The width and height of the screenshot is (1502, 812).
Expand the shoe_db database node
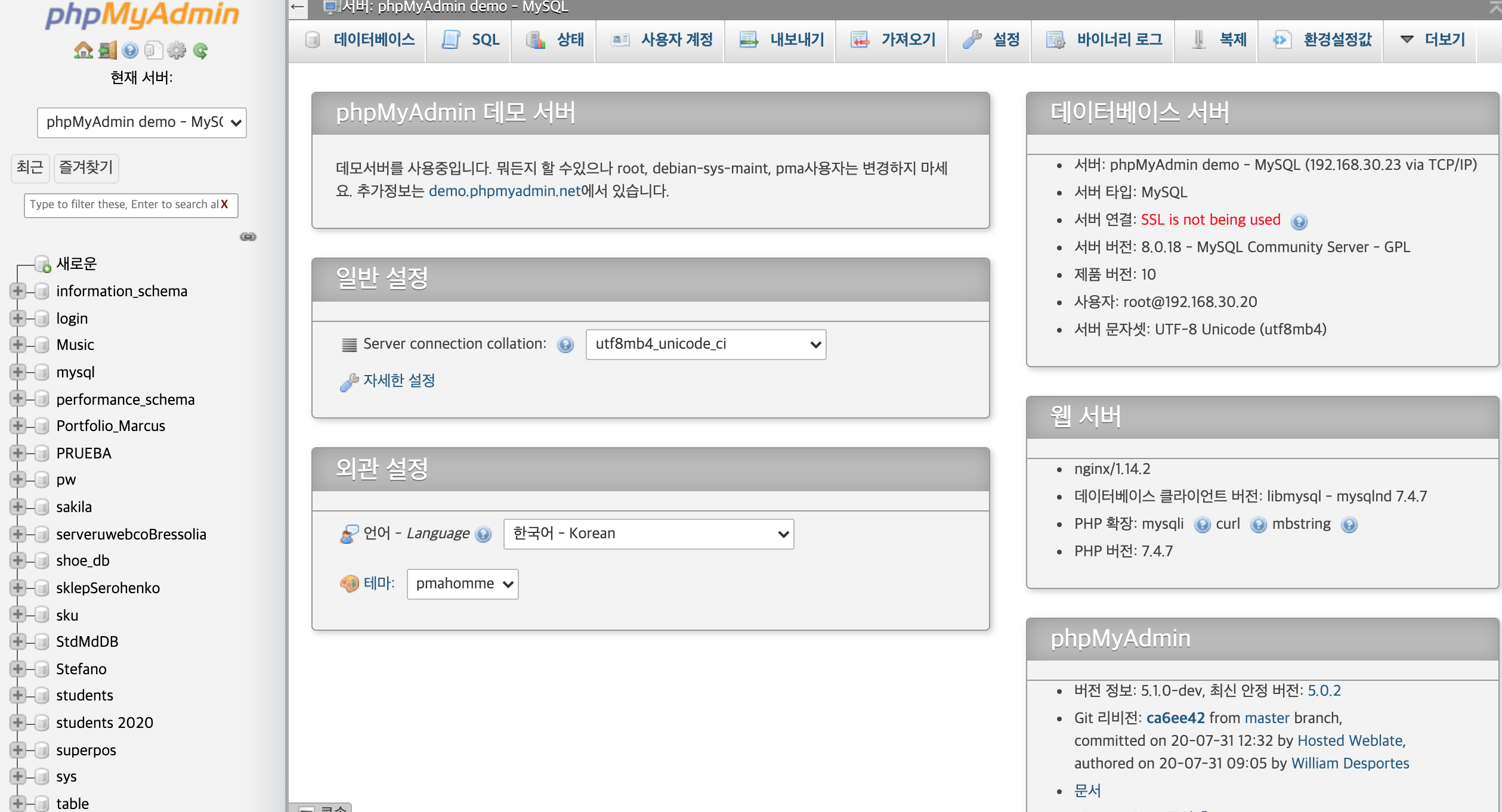17,561
